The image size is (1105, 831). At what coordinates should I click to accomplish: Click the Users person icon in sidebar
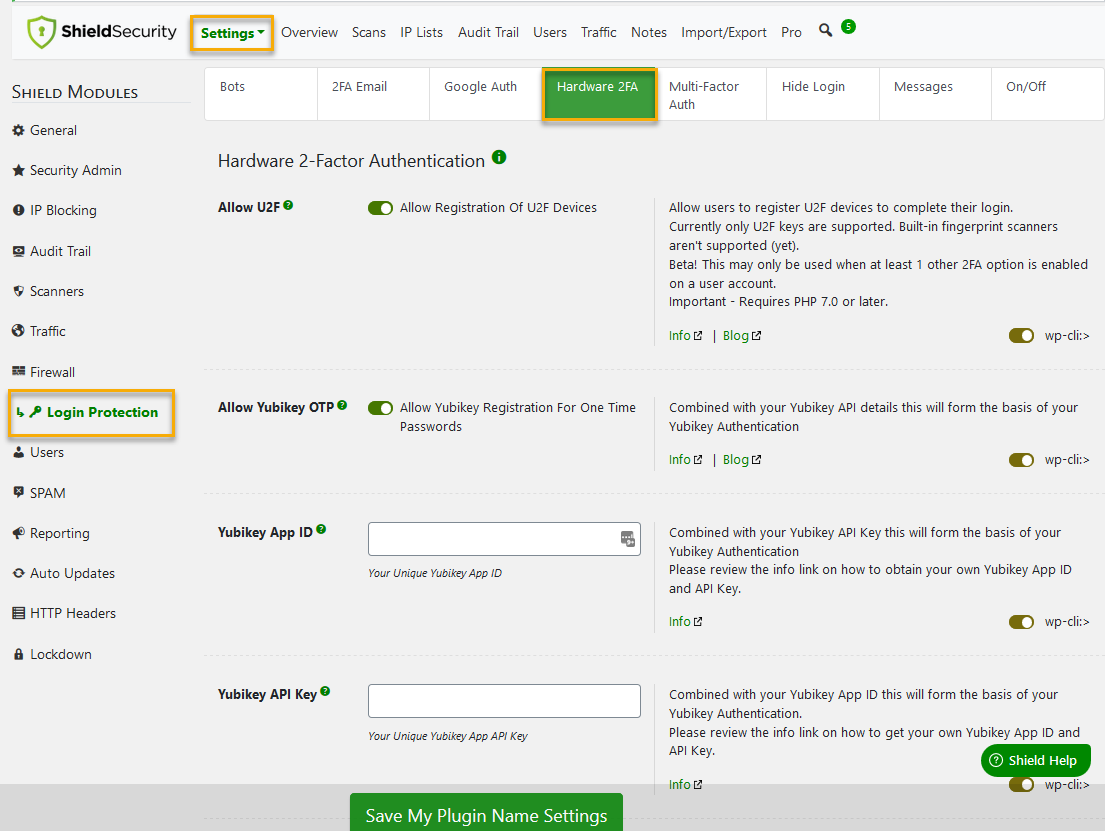18,453
